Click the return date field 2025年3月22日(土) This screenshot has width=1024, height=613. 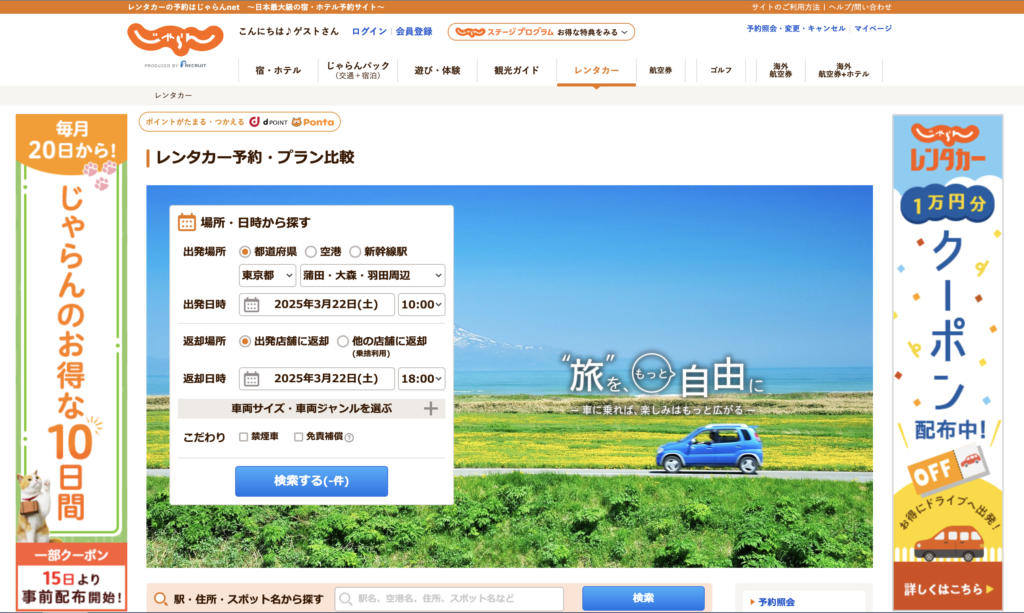pos(317,379)
